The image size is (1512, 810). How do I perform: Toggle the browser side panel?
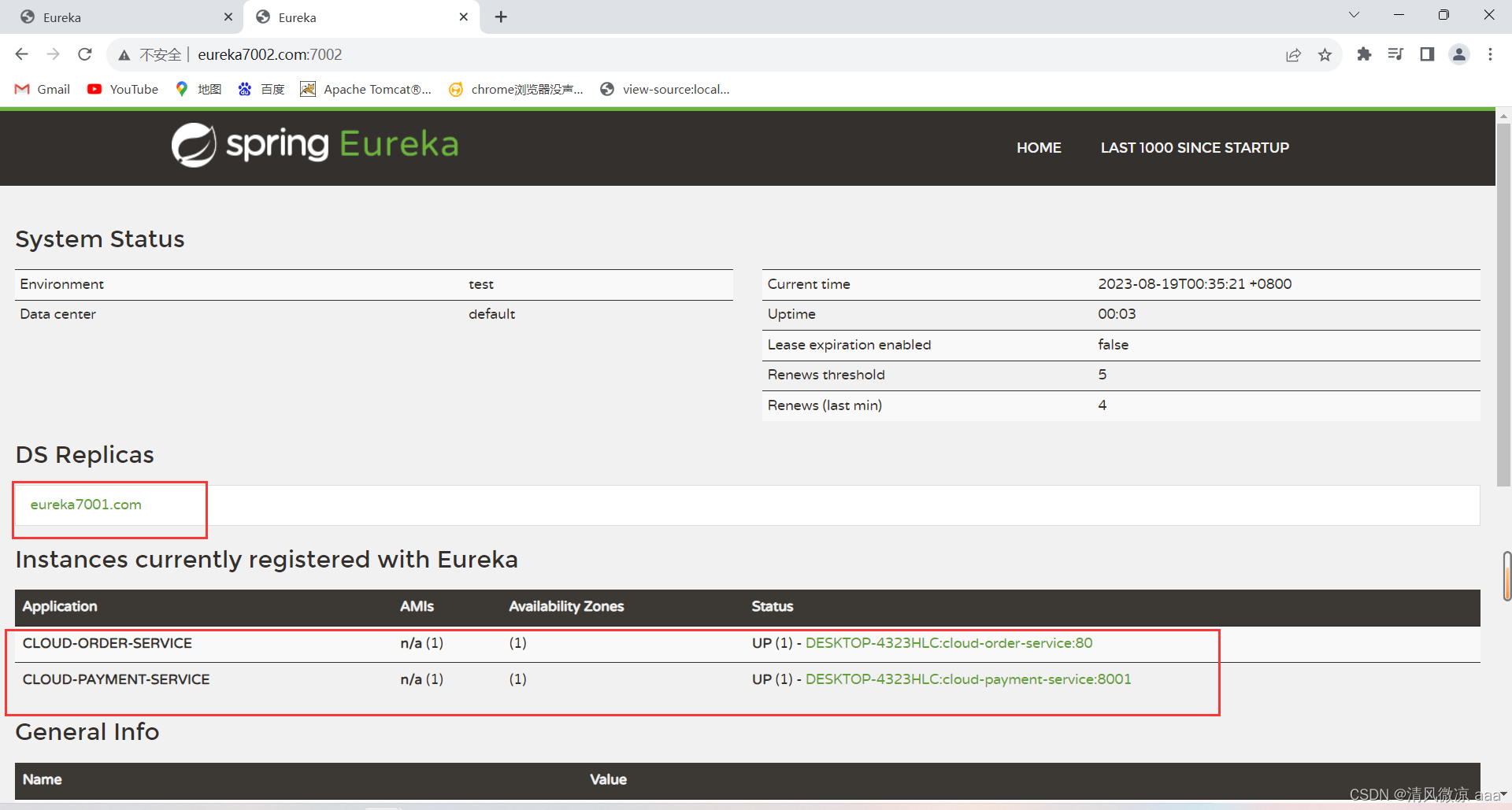pos(1427,54)
